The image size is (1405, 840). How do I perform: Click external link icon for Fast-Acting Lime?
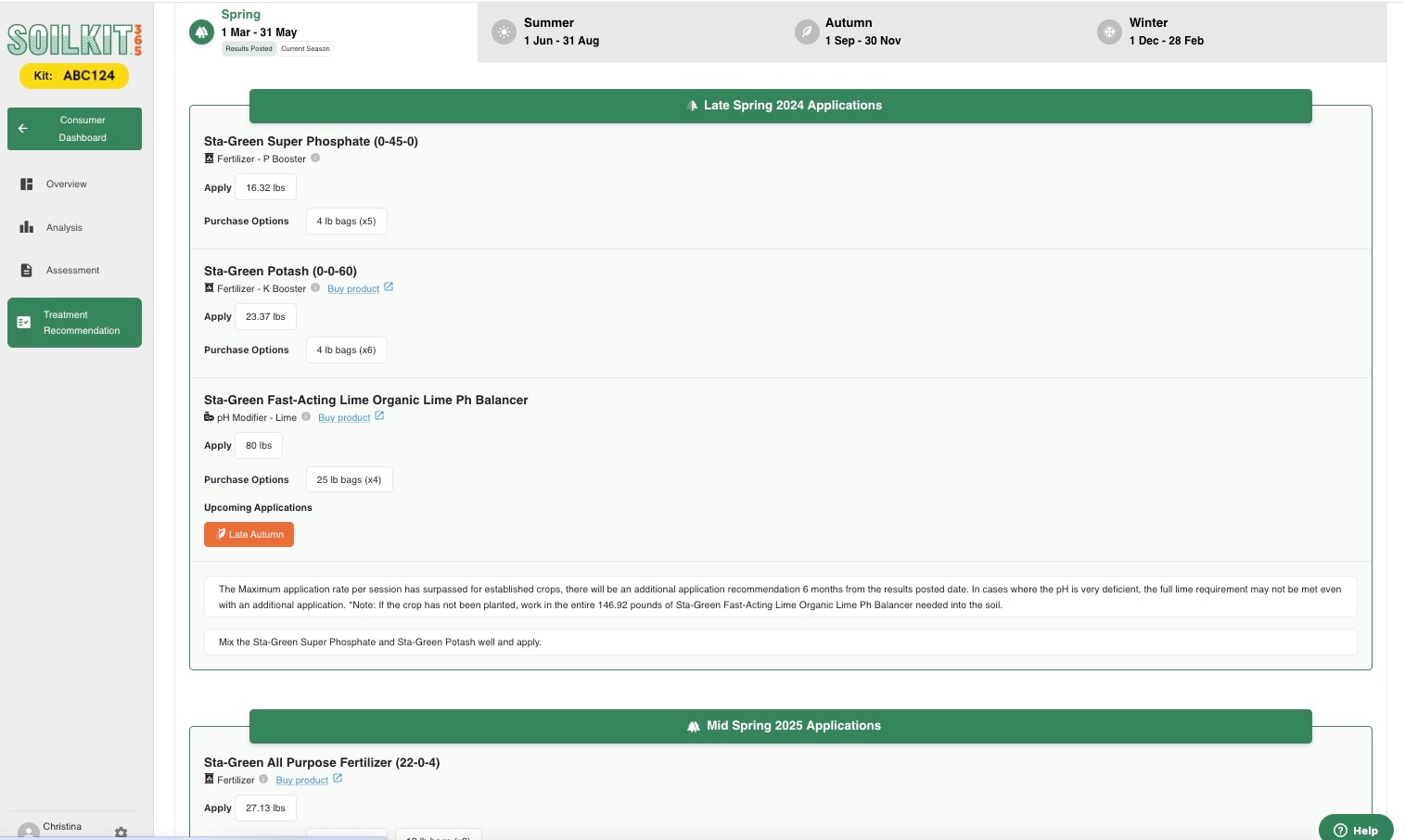click(x=379, y=416)
